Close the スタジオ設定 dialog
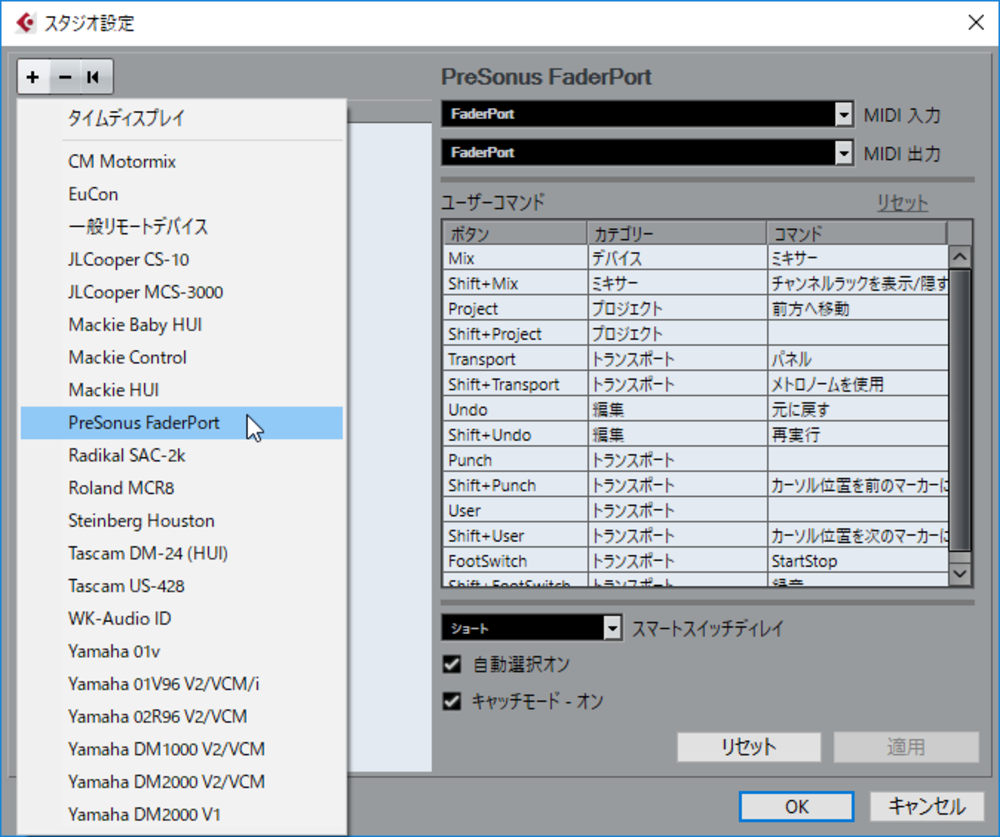The width and height of the screenshot is (1000, 837). 976,23
